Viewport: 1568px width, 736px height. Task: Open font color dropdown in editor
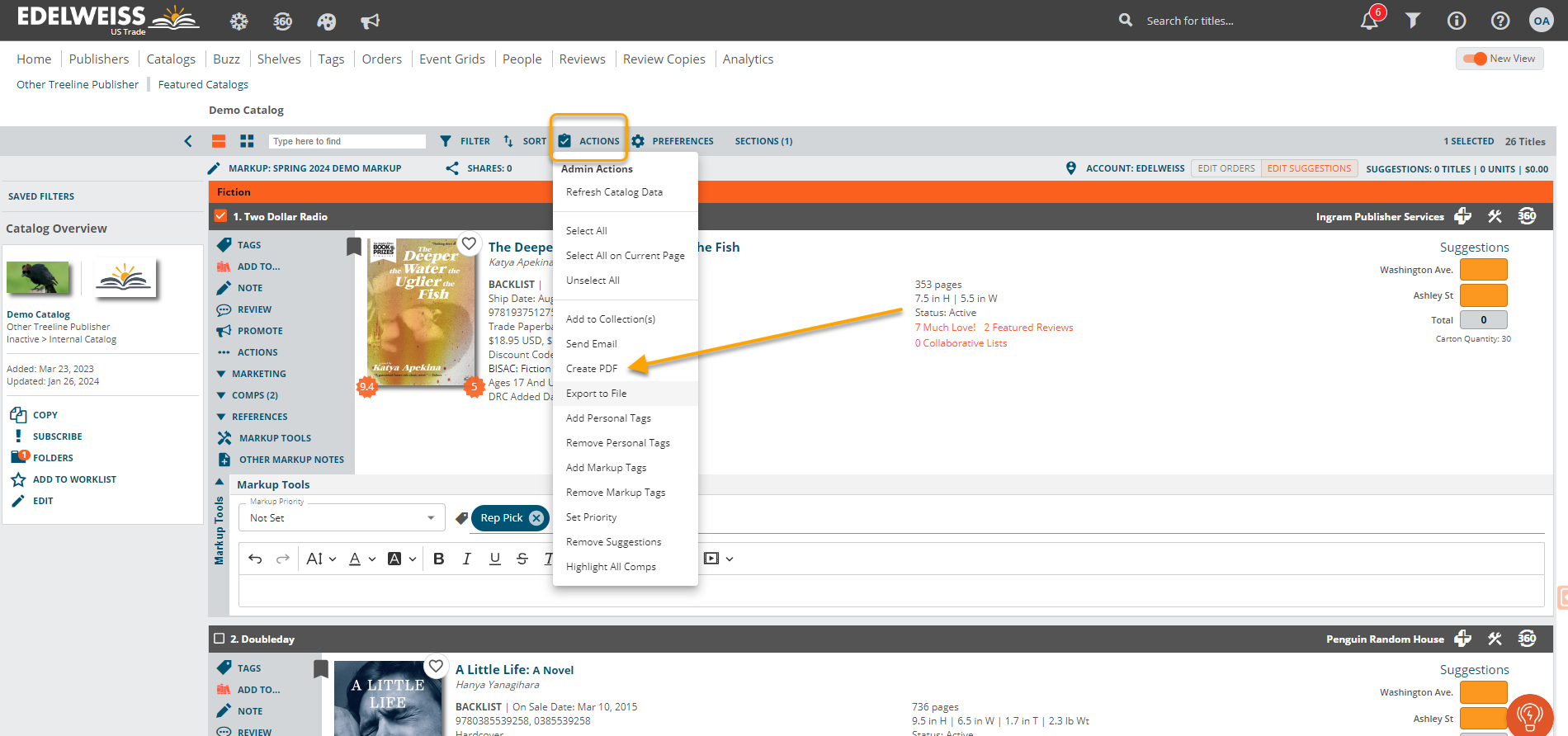tap(362, 559)
